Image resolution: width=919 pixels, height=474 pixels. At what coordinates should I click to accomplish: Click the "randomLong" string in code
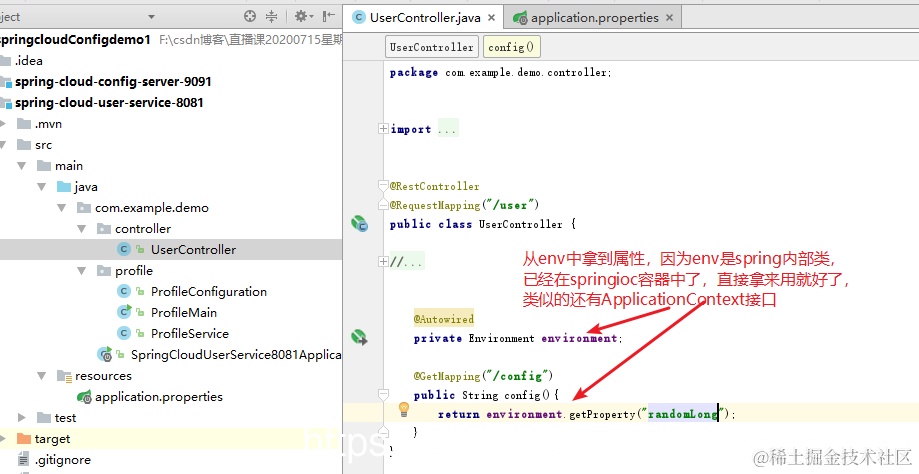[x=683, y=414]
